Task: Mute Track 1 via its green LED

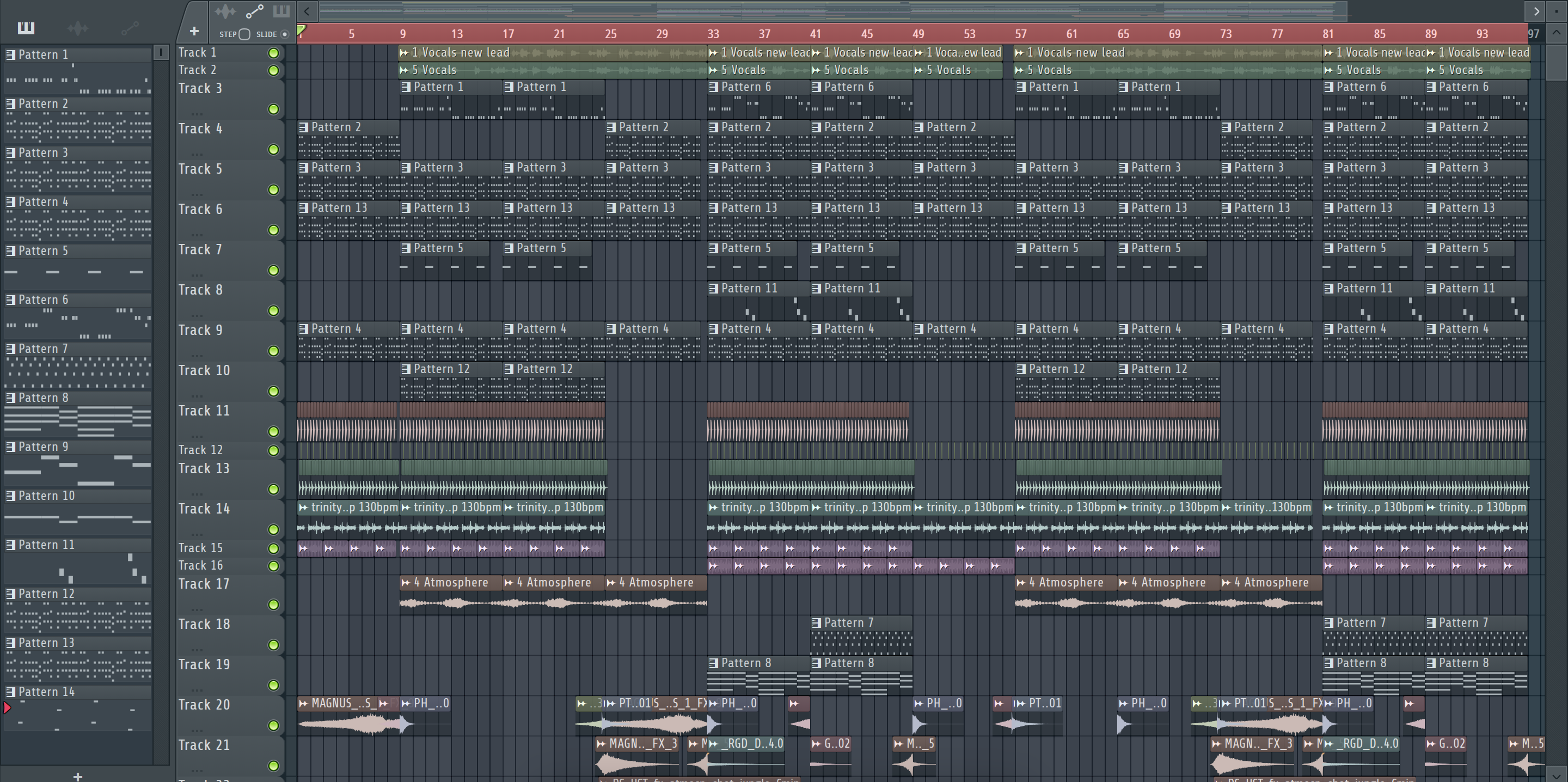Action: 274,53
